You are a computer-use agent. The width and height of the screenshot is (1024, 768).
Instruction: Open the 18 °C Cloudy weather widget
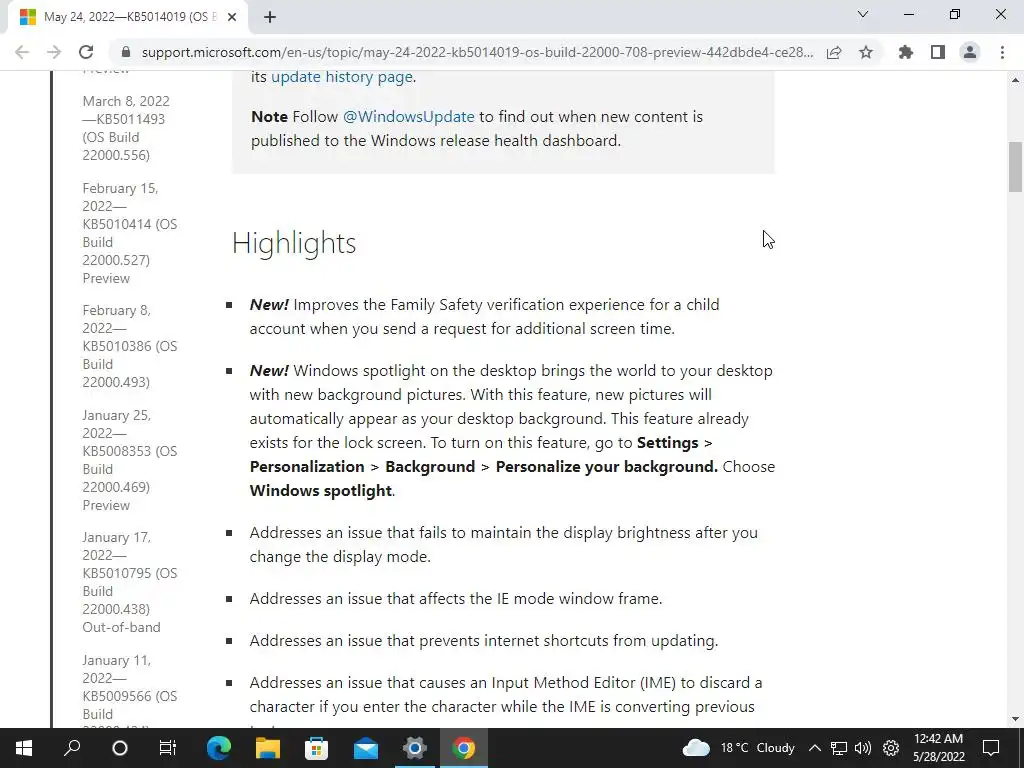pyautogui.click(x=739, y=748)
